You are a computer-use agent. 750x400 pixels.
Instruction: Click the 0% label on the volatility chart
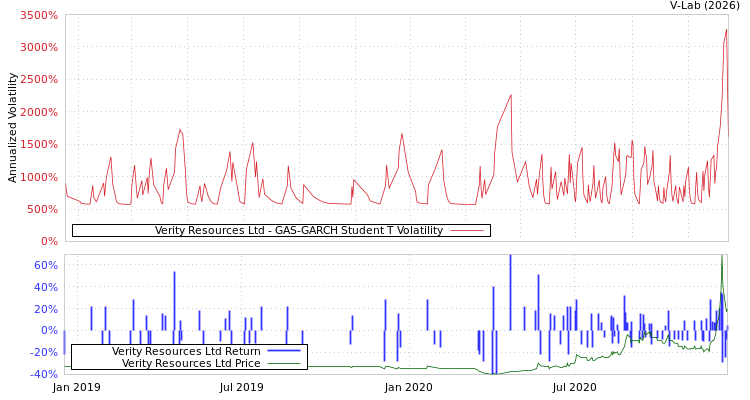[49, 241]
